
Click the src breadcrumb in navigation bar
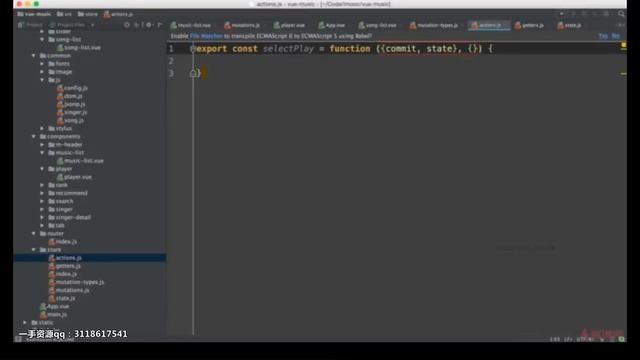(64, 14)
